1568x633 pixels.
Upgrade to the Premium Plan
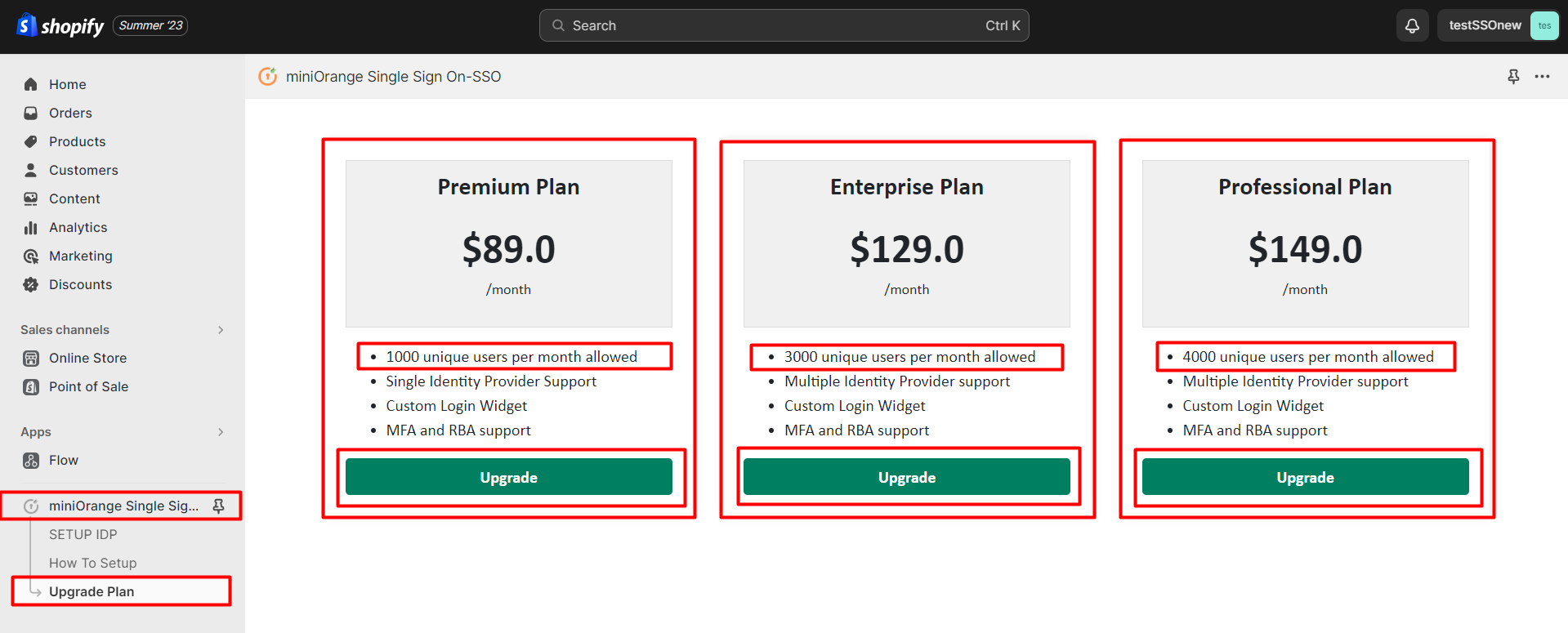(508, 477)
